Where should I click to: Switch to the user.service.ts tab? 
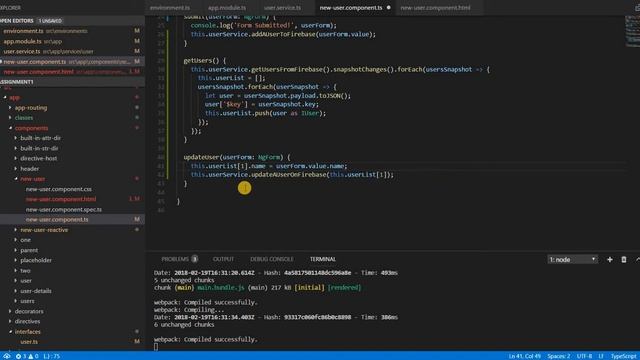point(282,8)
